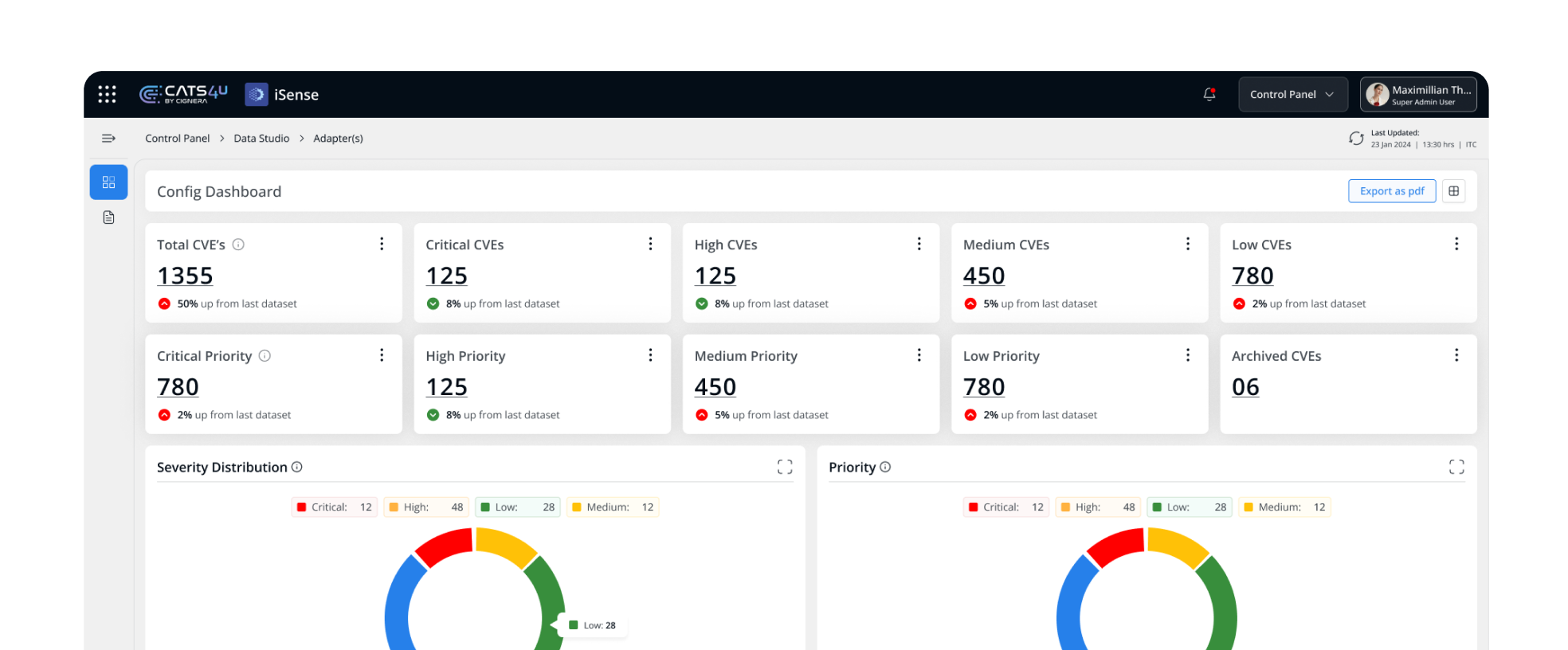
Task: Toggle Low legend in Priority chart
Action: click(x=1190, y=507)
